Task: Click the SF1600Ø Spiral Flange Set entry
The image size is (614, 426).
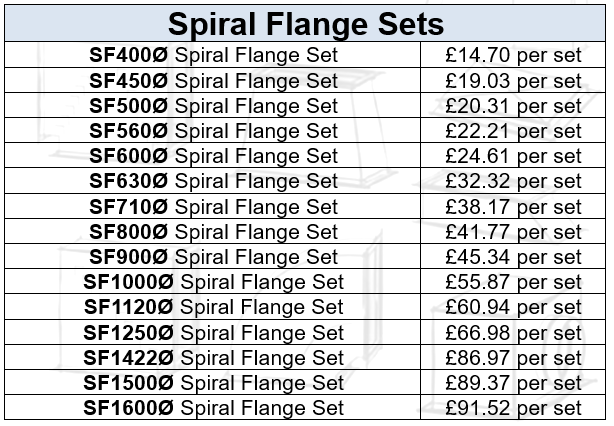Action: [x=213, y=408]
